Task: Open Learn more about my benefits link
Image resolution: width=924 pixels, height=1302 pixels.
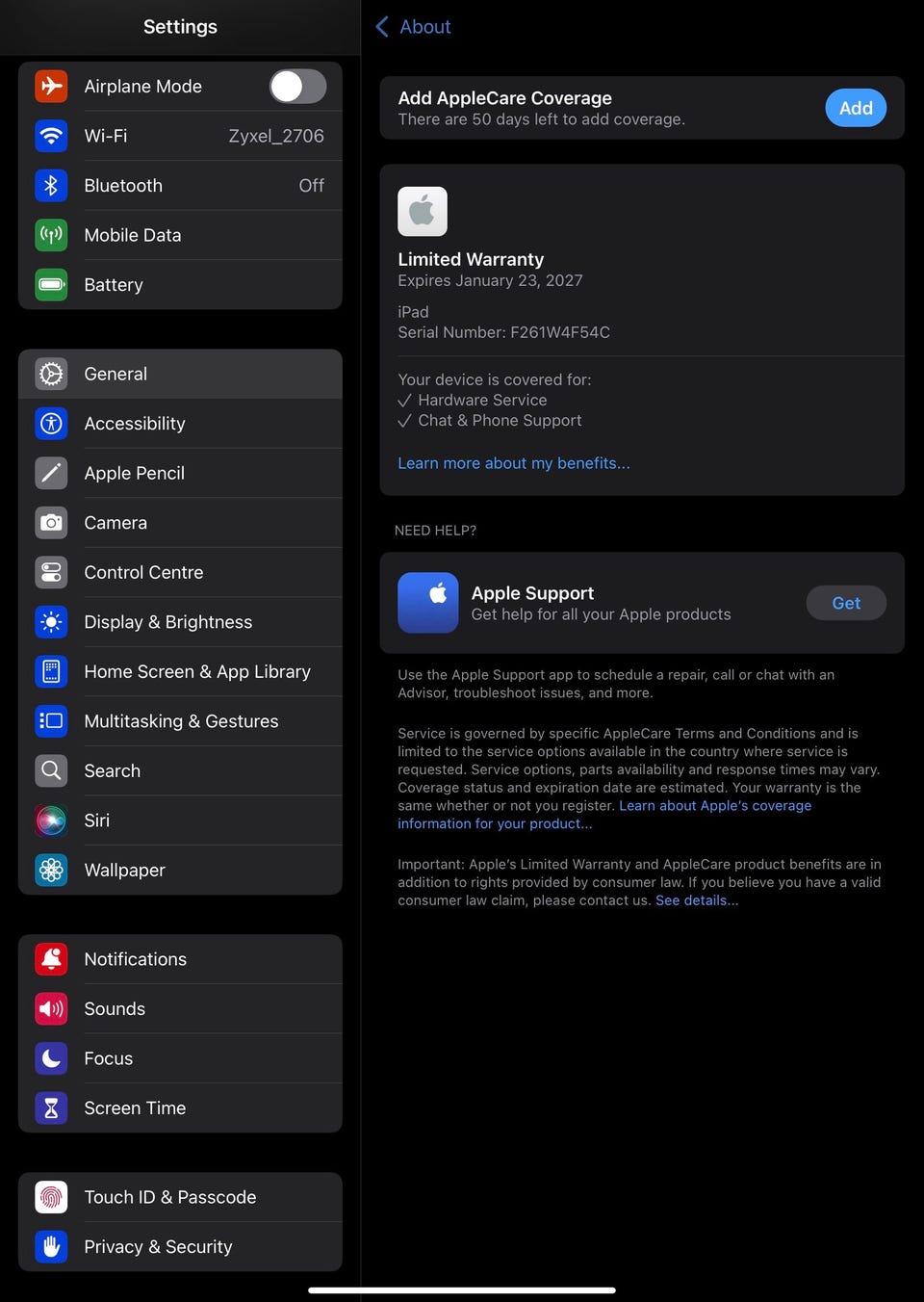Action: tap(514, 463)
